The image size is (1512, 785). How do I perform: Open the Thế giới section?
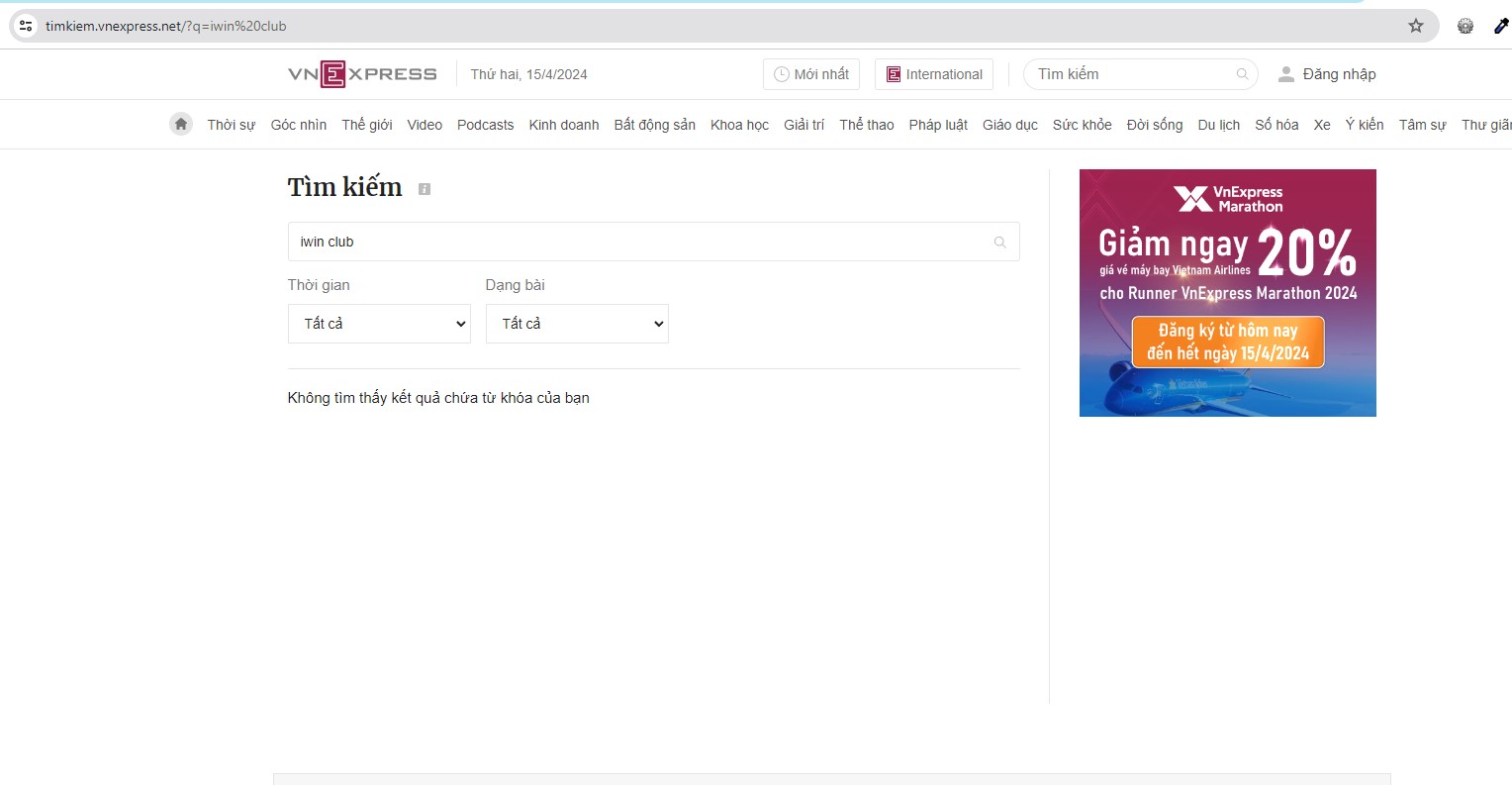click(367, 125)
